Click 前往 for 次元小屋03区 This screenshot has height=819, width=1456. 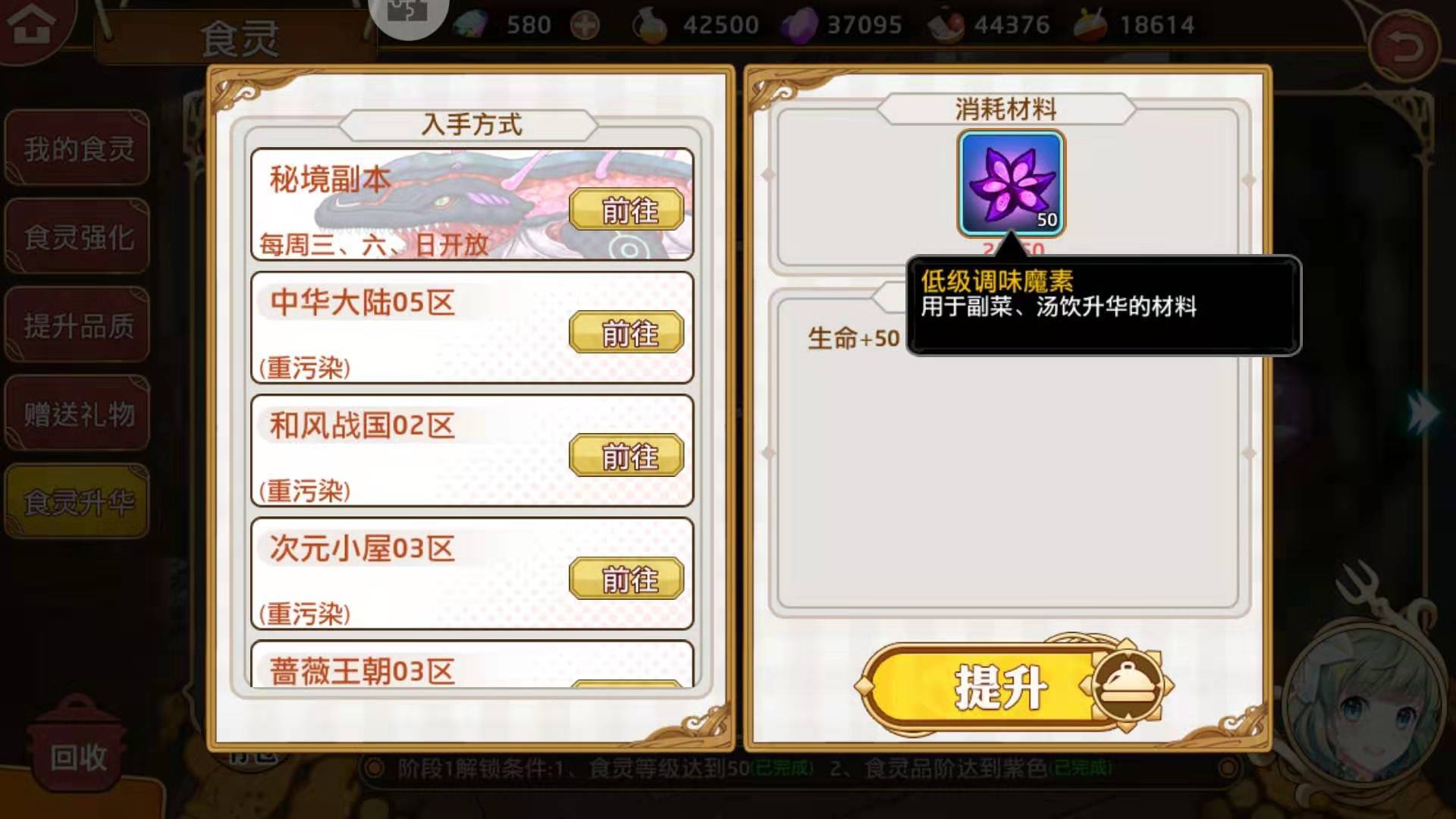(x=626, y=579)
